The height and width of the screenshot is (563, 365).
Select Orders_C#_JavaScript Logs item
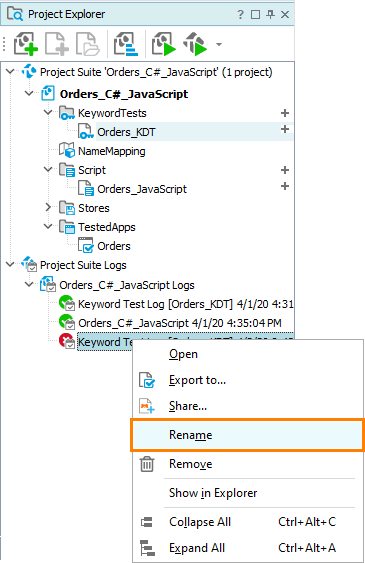pyautogui.click(x=127, y=285)
